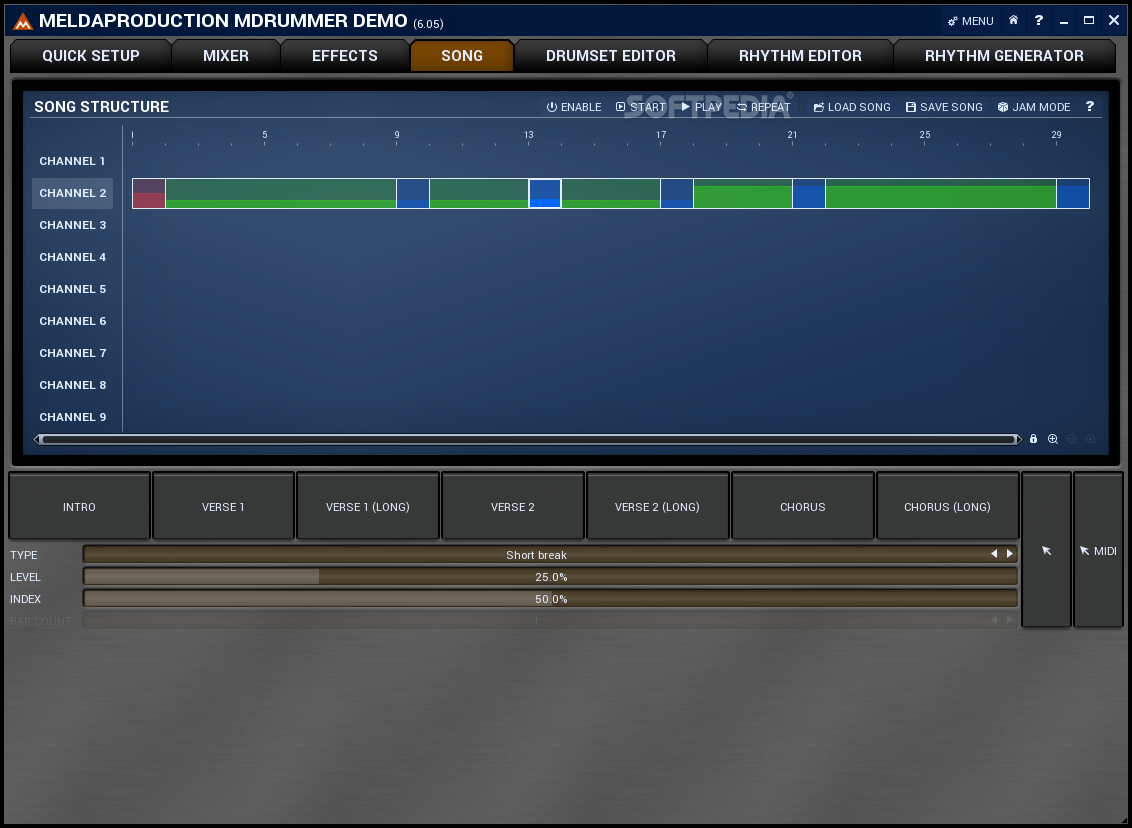Click SAVE SONG
The image size is (1132, 828).
tap(944, 107)
